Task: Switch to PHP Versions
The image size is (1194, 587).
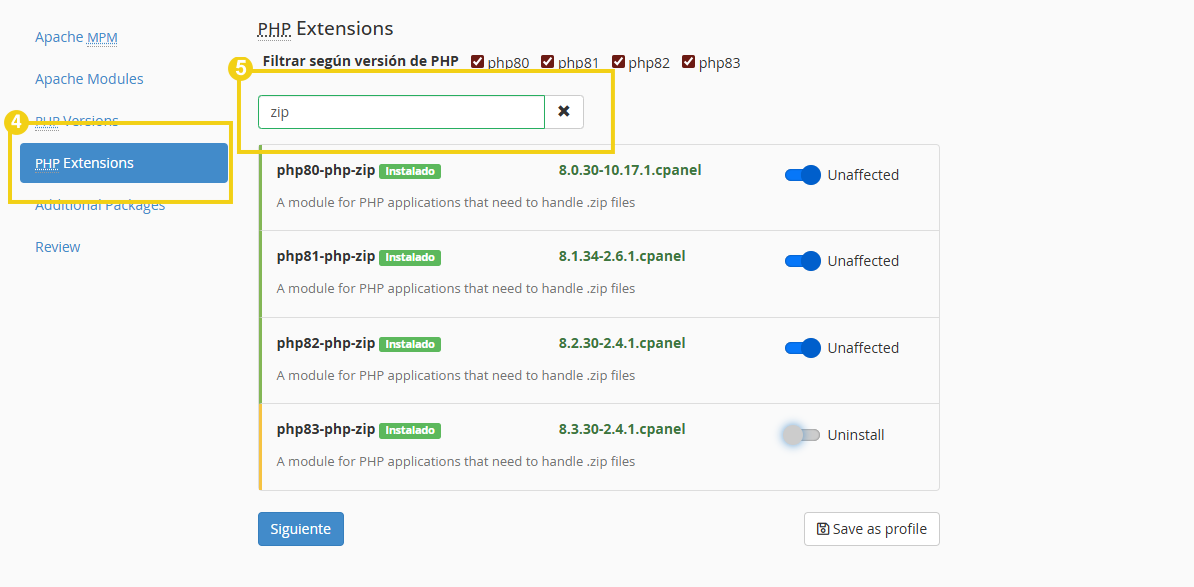Action: pos(76,120)
